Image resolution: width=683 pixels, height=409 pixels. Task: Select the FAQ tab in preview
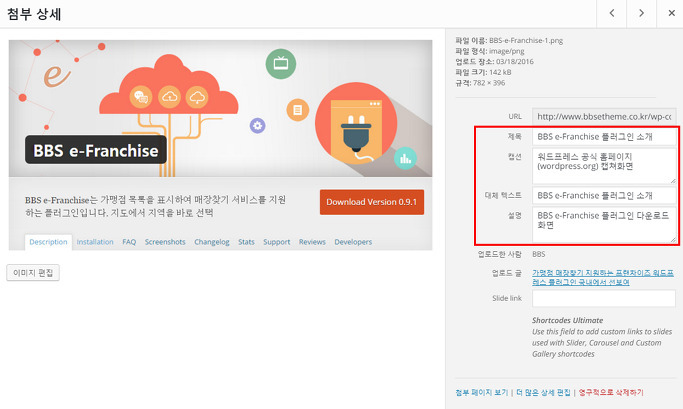point(129,242)
